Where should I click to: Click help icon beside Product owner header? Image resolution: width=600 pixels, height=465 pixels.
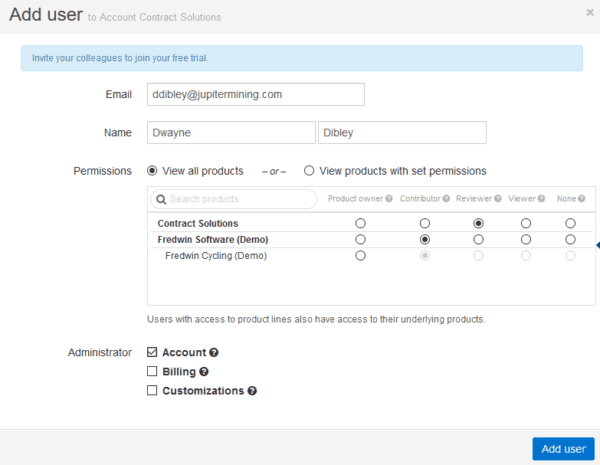(390, 199)
